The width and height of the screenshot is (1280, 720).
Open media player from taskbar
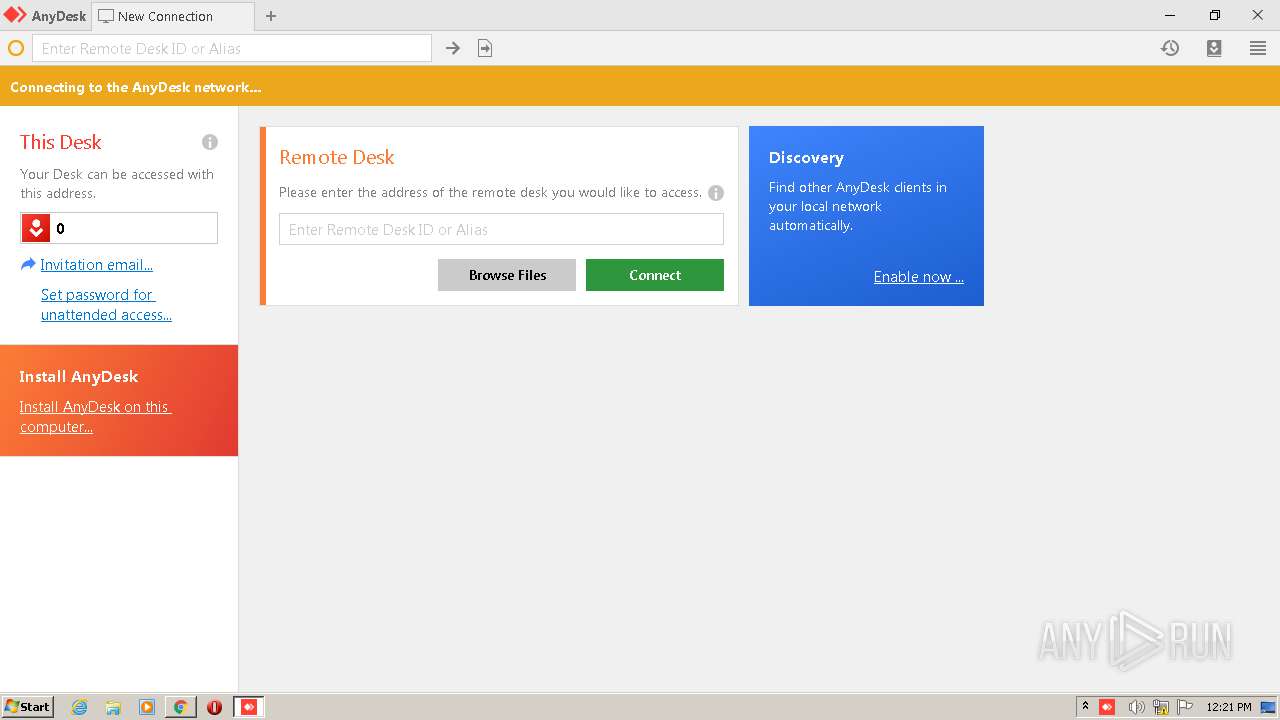[147, 707]
